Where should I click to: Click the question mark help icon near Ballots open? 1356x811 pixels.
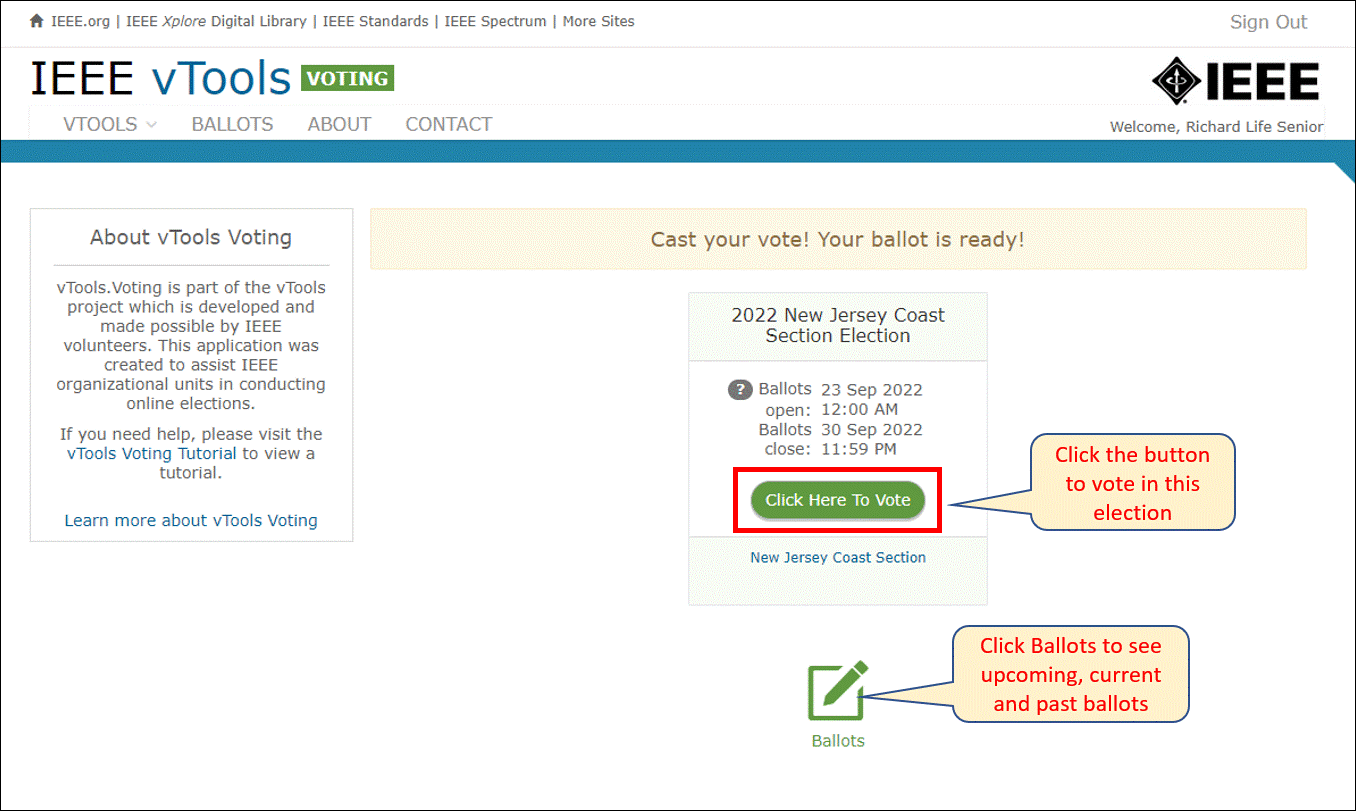(739, 390)
